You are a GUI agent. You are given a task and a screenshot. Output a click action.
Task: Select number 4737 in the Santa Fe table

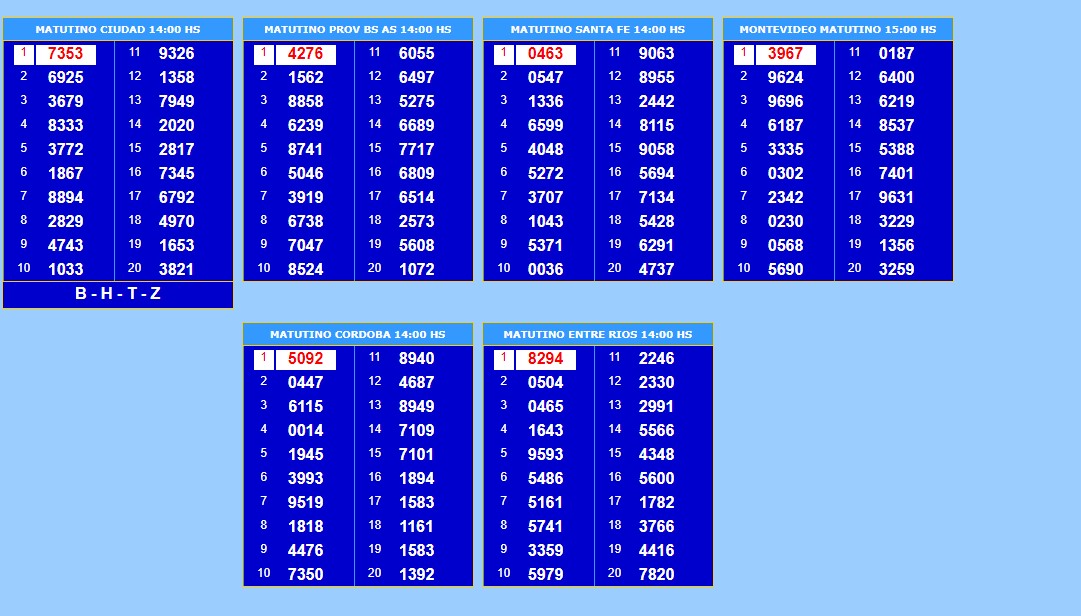[x=656, y=269]
